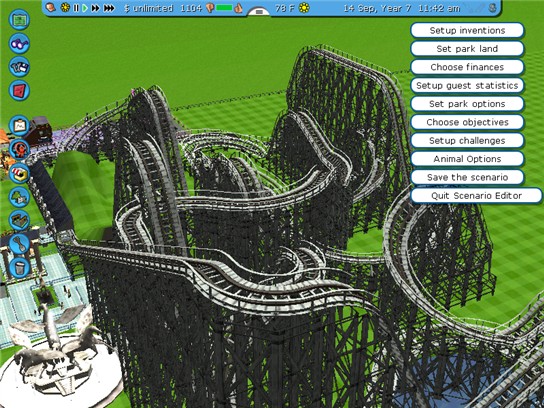Click the green park rating bar

224,8
